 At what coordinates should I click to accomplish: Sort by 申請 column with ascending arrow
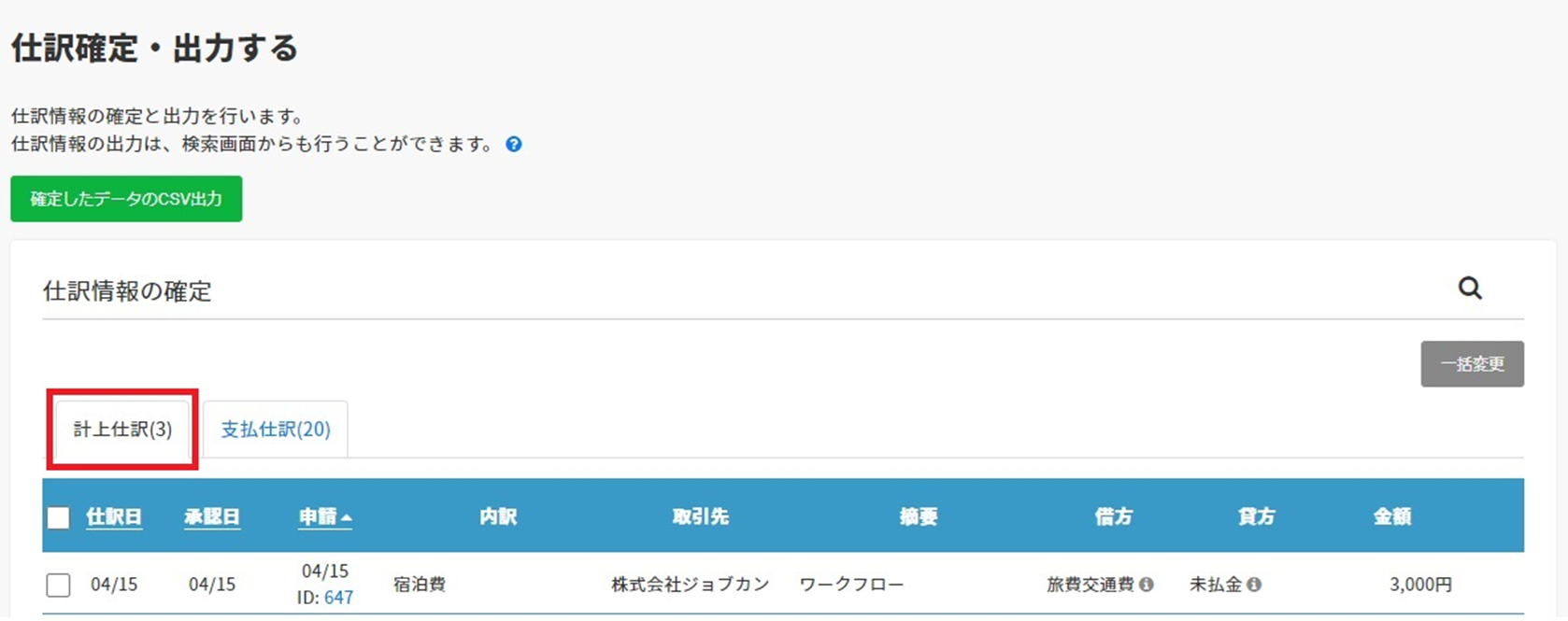tap(324, 517)
